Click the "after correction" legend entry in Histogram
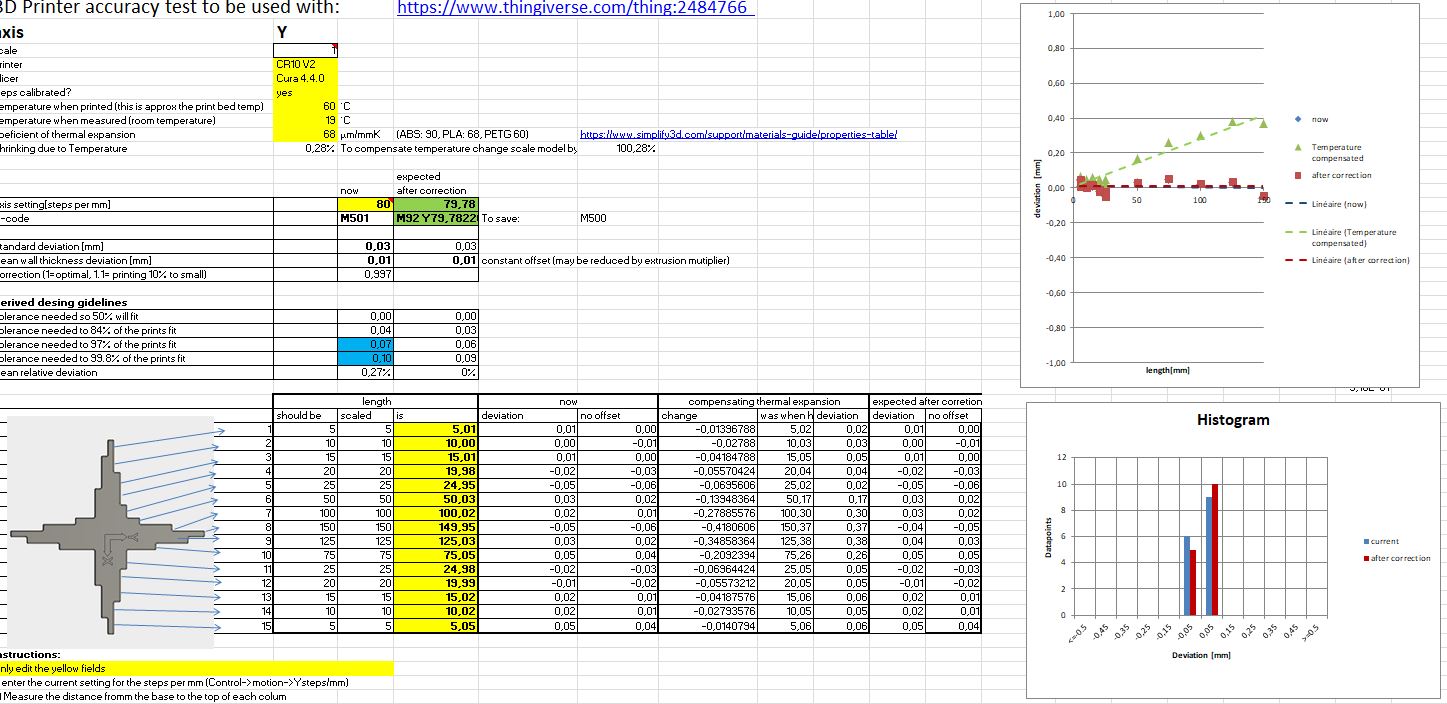1447x704 pixels. click(x=1397, y=558)
